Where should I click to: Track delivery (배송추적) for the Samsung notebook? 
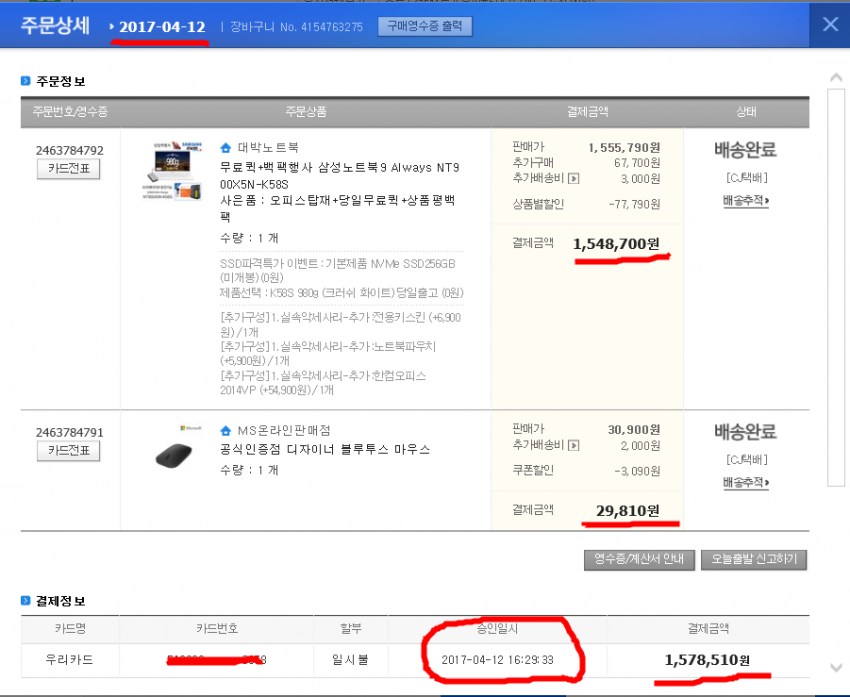pos(746,201)
